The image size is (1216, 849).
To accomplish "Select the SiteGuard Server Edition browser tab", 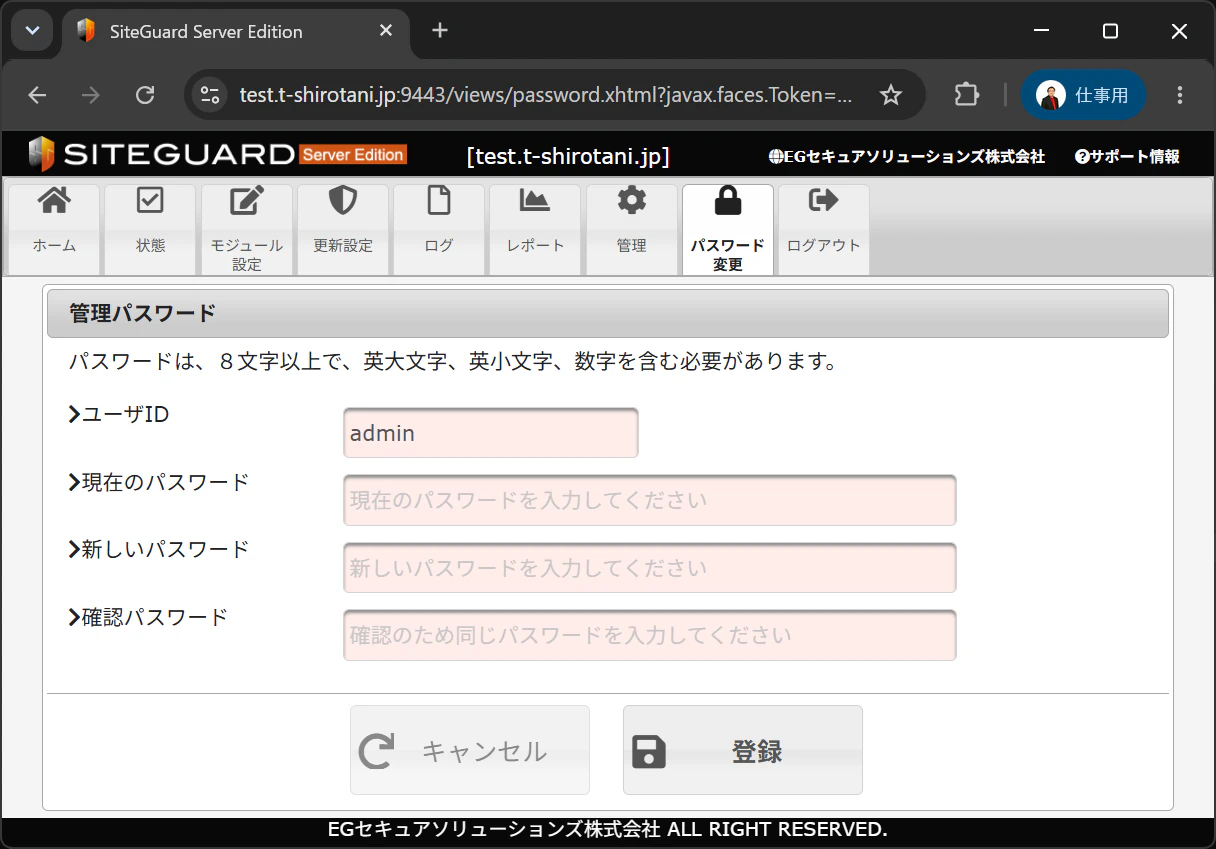I will pos(236,33).
